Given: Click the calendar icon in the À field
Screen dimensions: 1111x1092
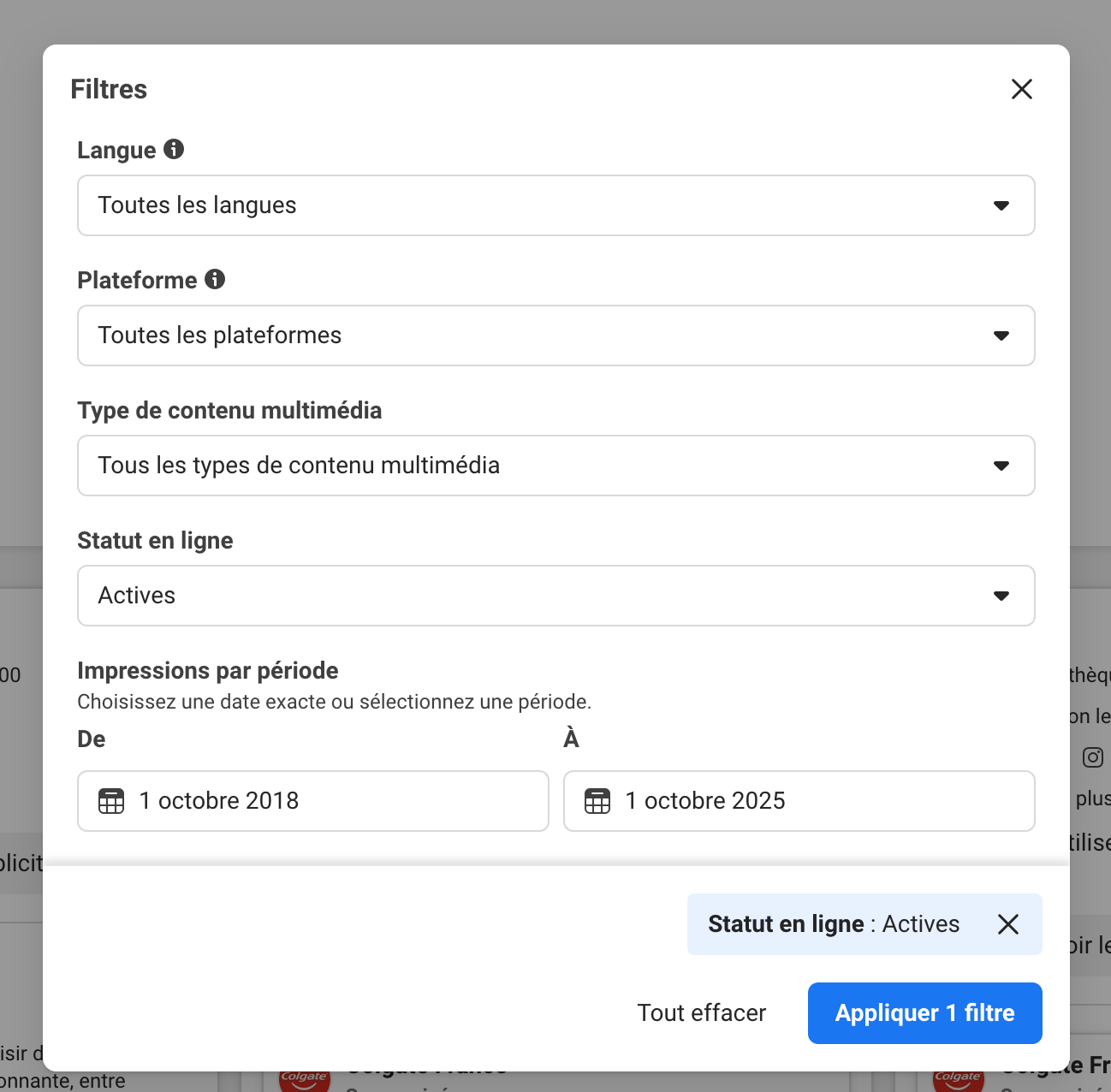Looking at the screenshot, I should point(597,801).
